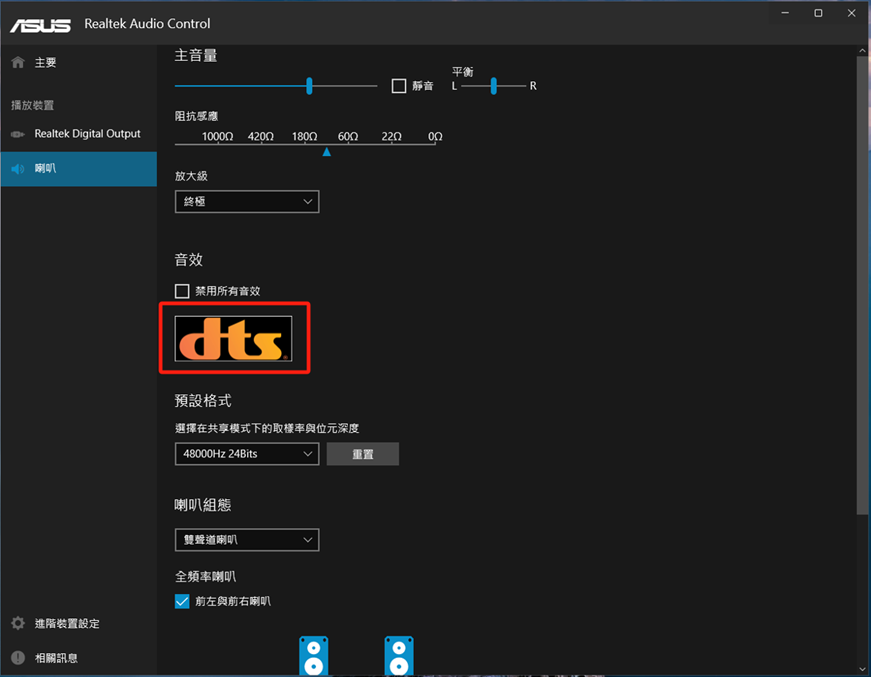871x677 pixels.
Task: Click the 喇叭組態 section heading
Action: pyautogui.click(x=203, y=505)
